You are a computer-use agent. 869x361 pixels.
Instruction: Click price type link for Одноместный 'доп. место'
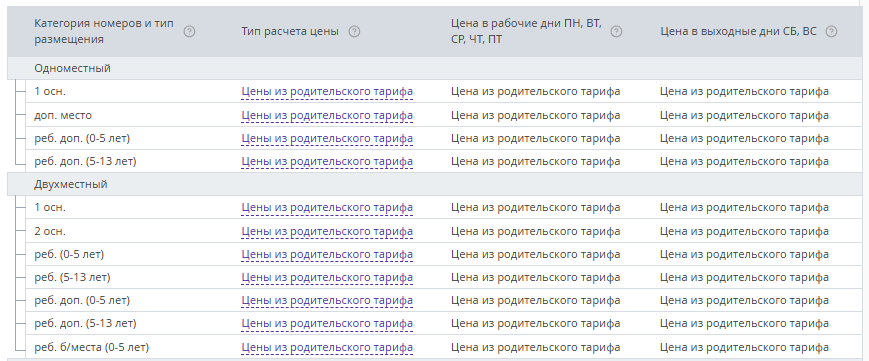[327, 115]
